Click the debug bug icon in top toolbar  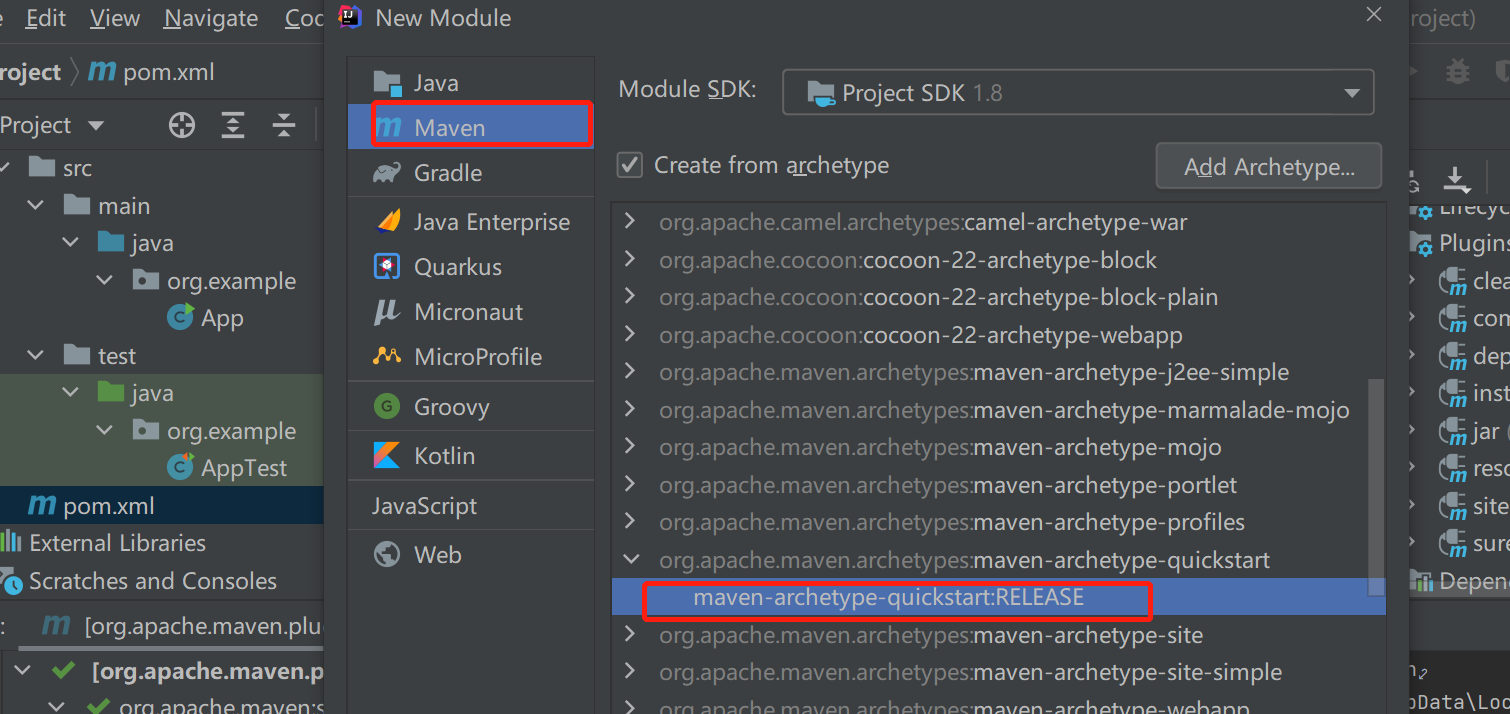point(1457,71)
